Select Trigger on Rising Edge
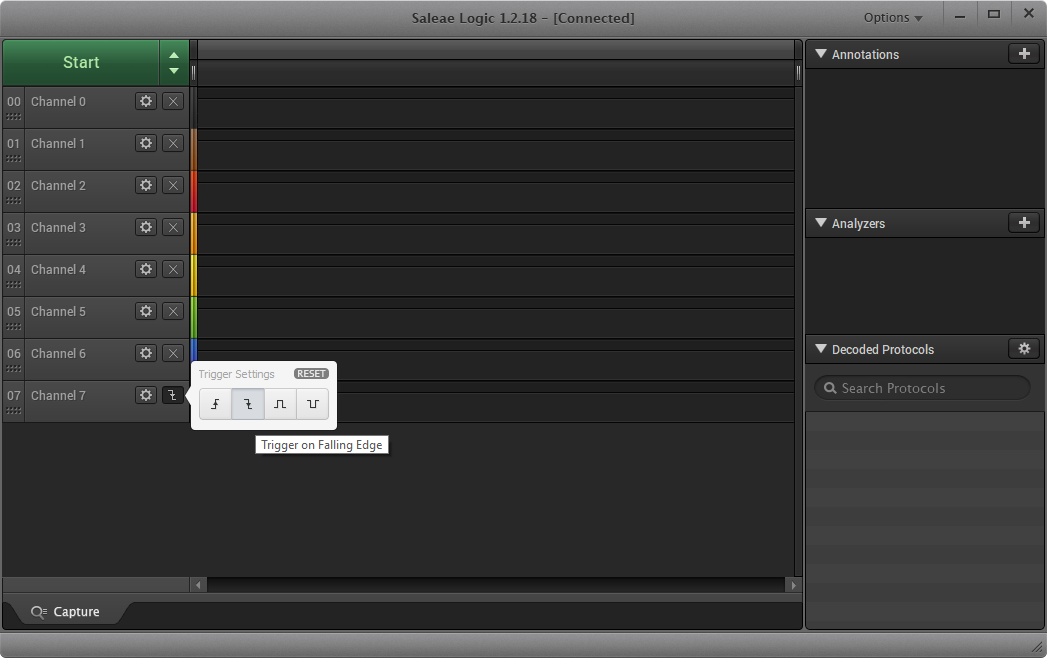1047x658 pixels. pyautogui.click(x=215, y=404)
